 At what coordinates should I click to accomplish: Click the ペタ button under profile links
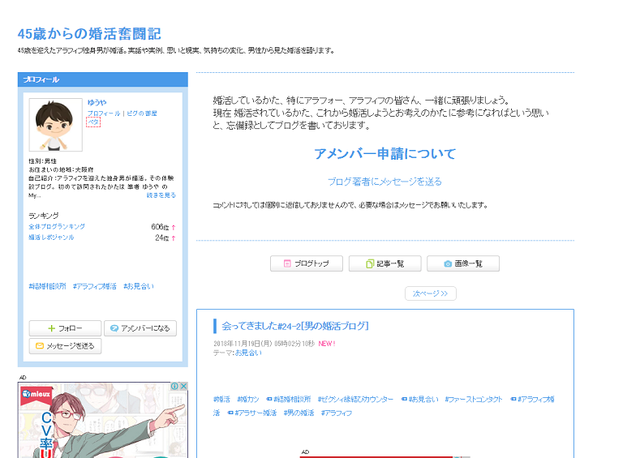(x=93, y=122)
